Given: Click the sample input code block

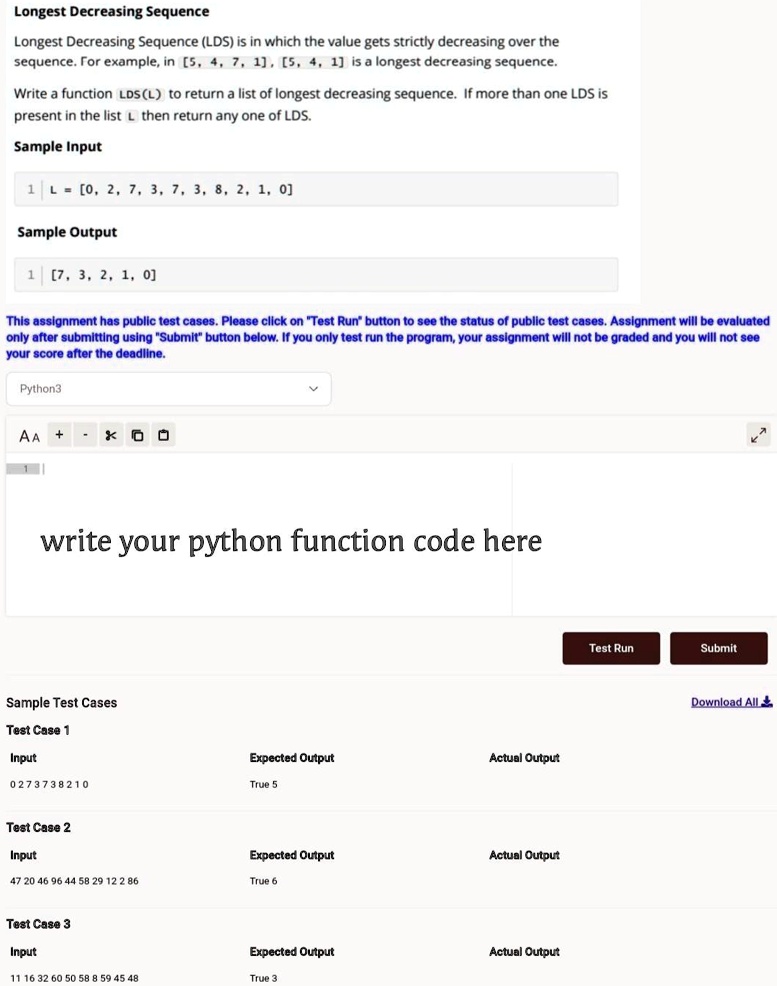Looking at the screenshot, I should point(316,189).
